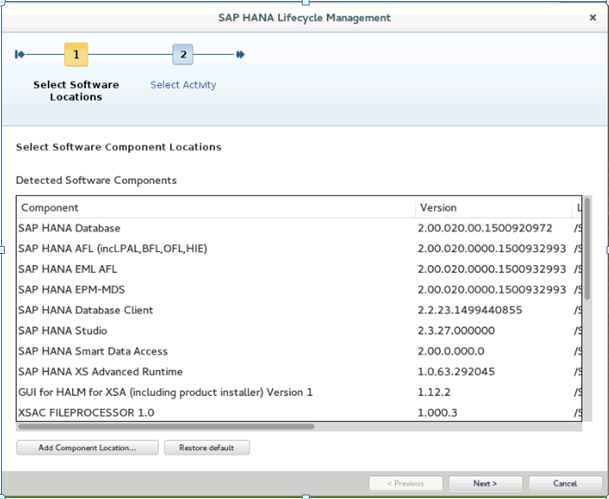
Task: Select the SAP HANA Database row
Action: coord(215,228)
